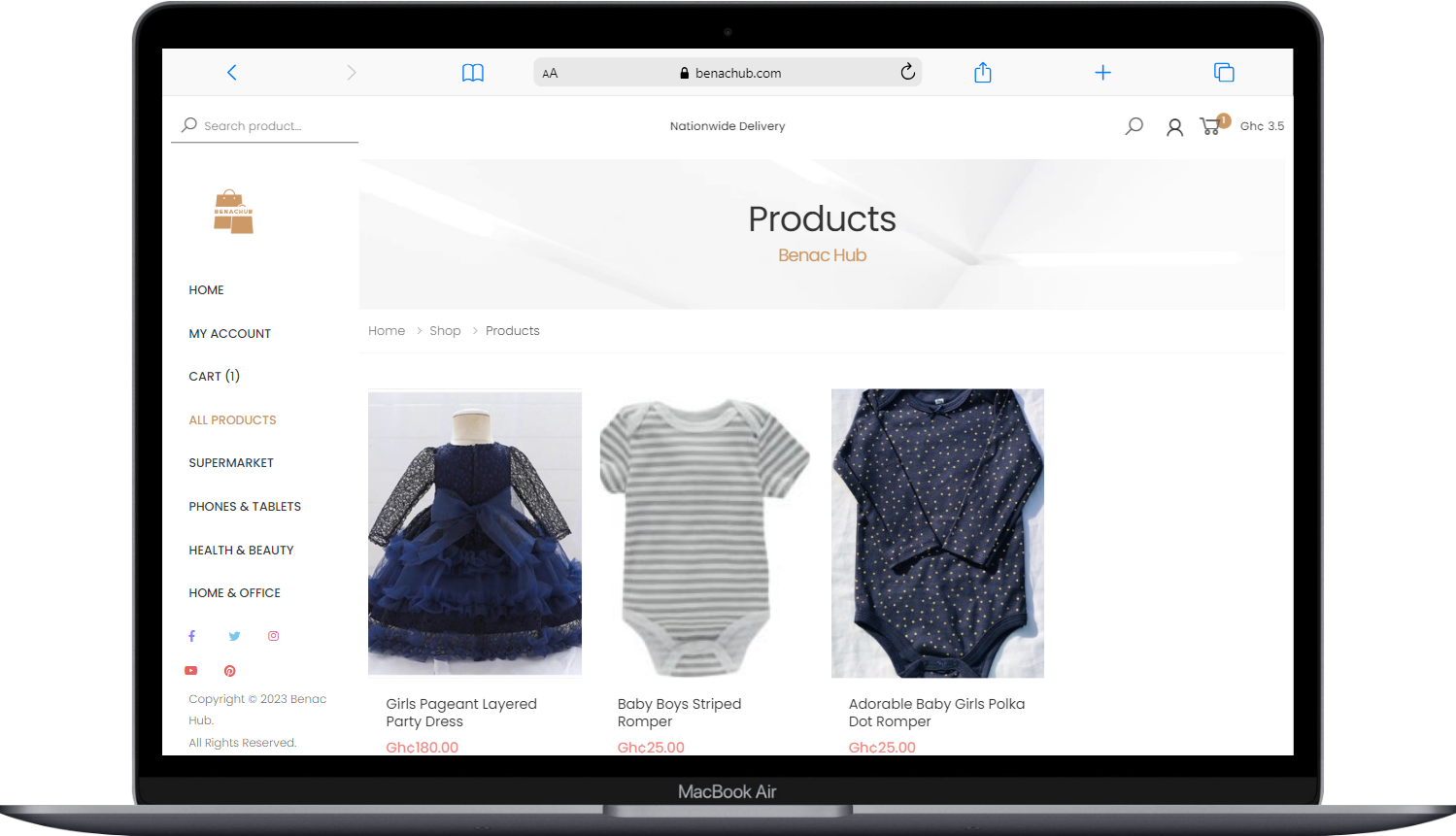Open a new tab with plus icon
Image resolution: width=1456 pixels, height=836 pixels.
pos(1102,73)
